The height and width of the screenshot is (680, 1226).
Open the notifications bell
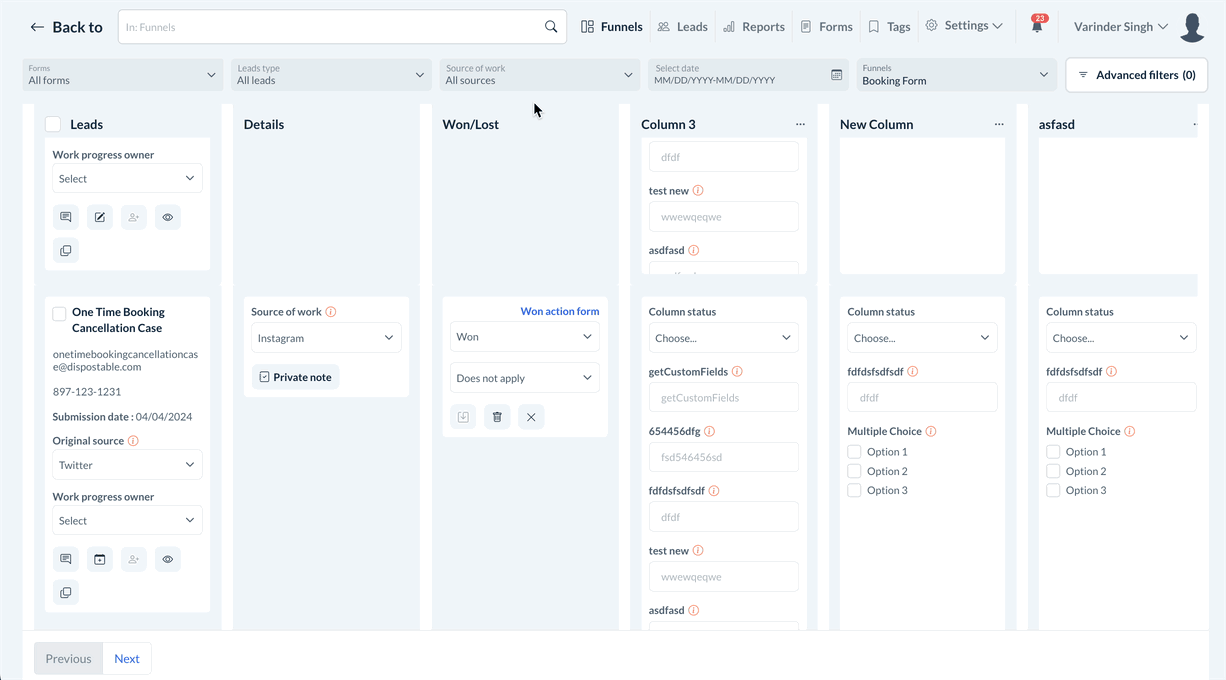(1037, 27)
